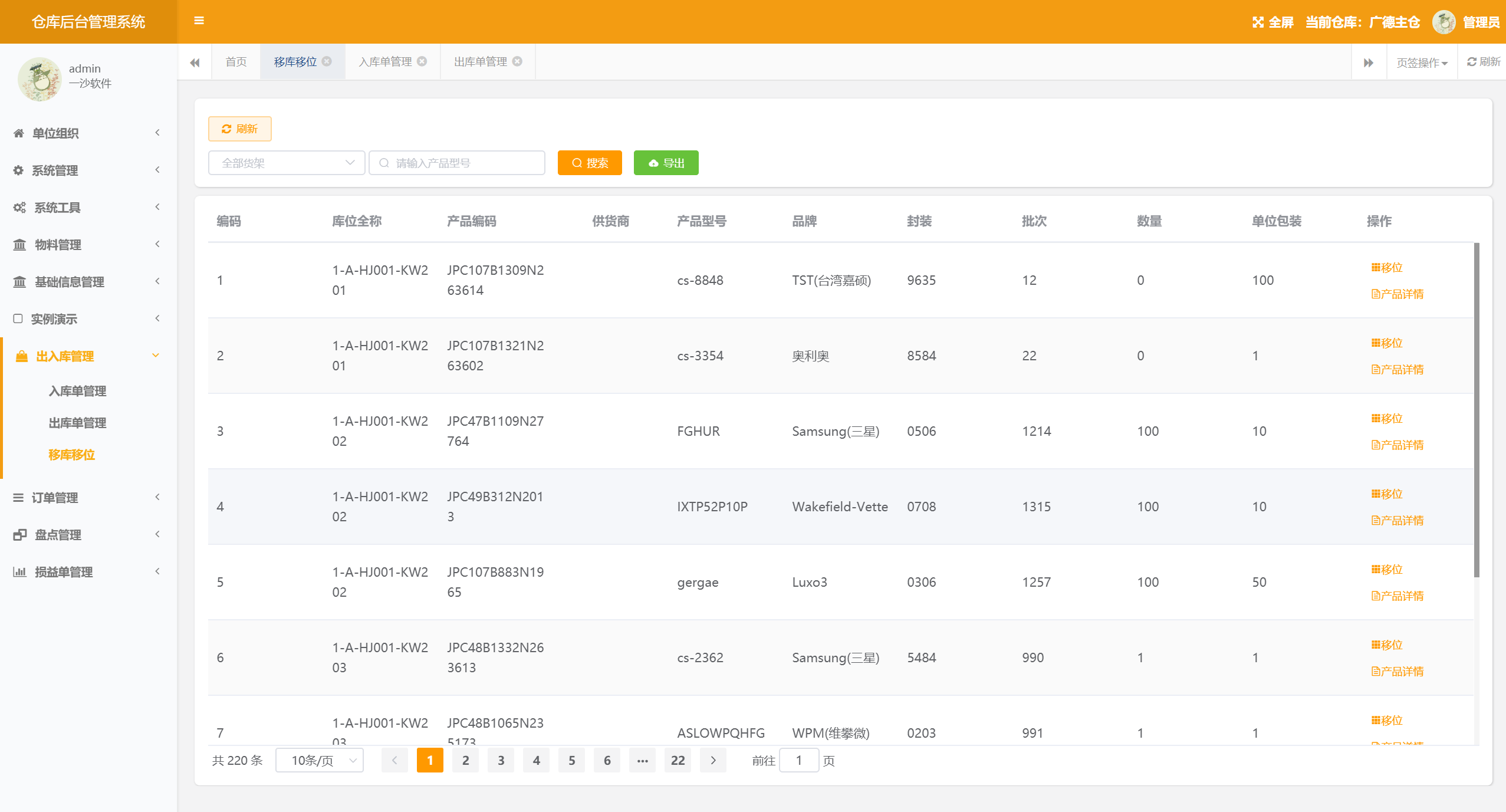Open 入库单管理 in sidebar submenu

[77, 391]
